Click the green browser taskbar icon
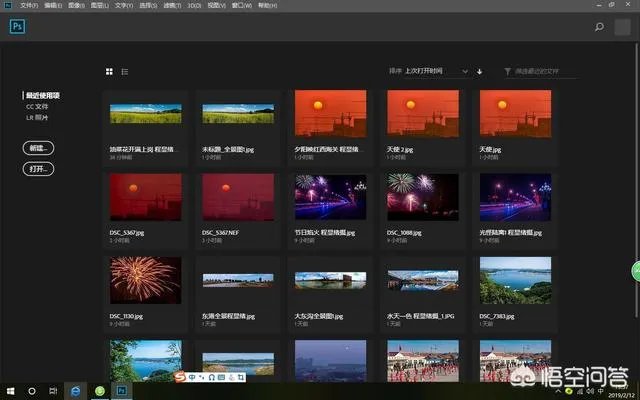The width and height of the screenshot is (640, 400). point(100,391)
